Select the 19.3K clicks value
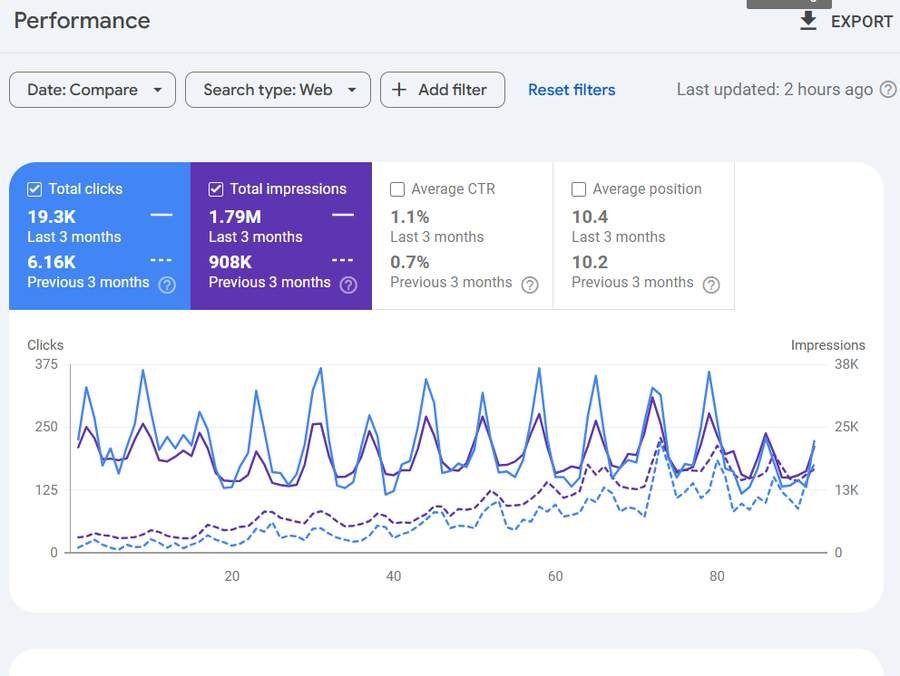Image resolution: width=900 pixels, height=676 pixels. click(52, 217)
